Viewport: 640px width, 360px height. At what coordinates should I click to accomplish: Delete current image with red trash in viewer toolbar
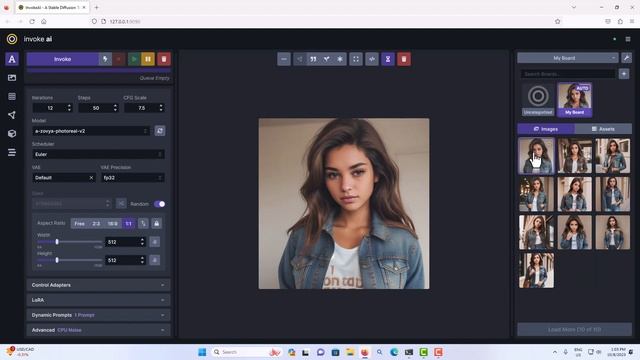404,59
